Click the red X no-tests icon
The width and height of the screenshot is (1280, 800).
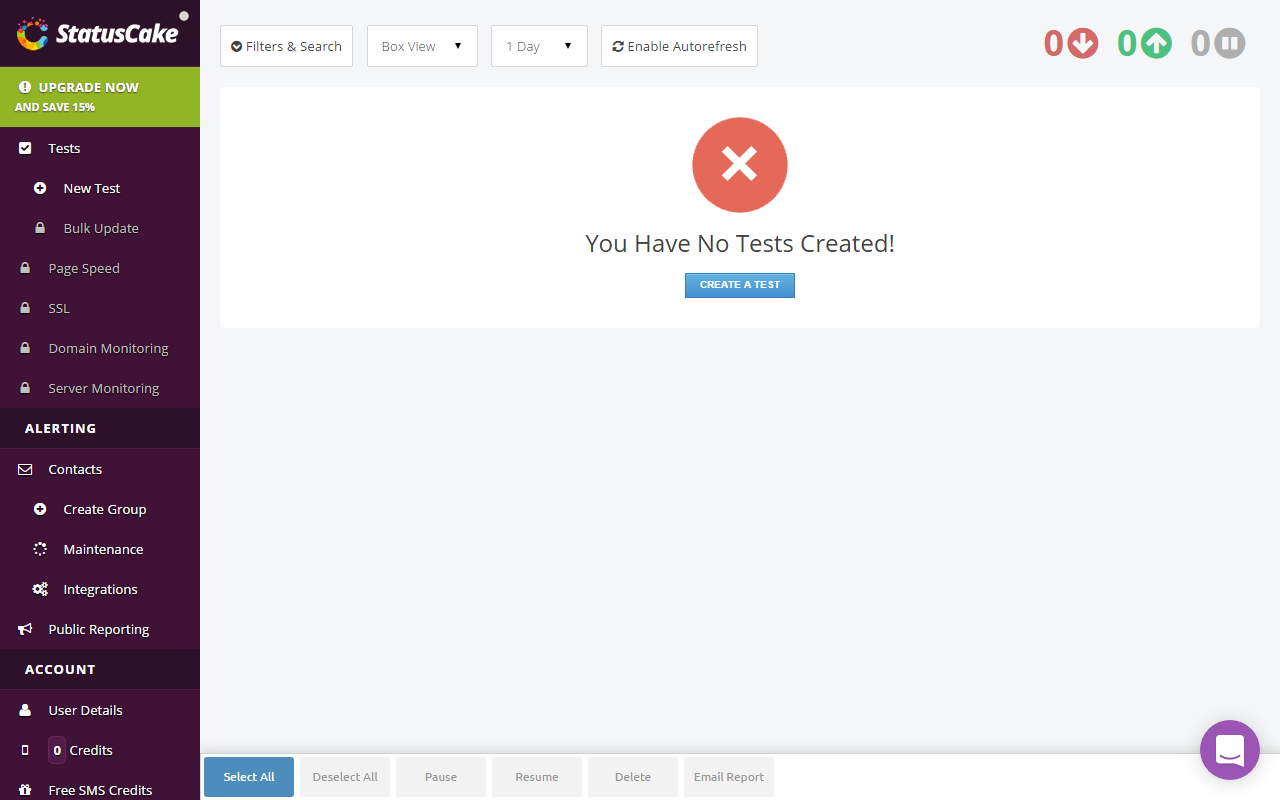click(740, 165)
